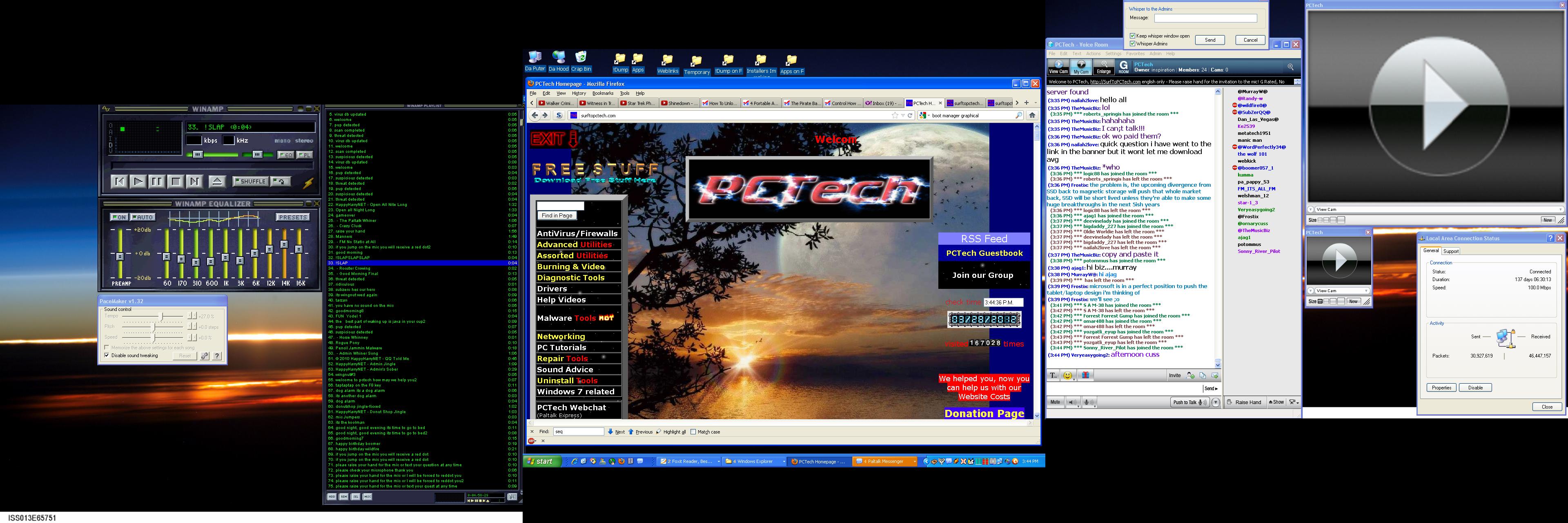
Task: Click Enlarge button in Paltalk toolbar
Action: coord(1104,67)
